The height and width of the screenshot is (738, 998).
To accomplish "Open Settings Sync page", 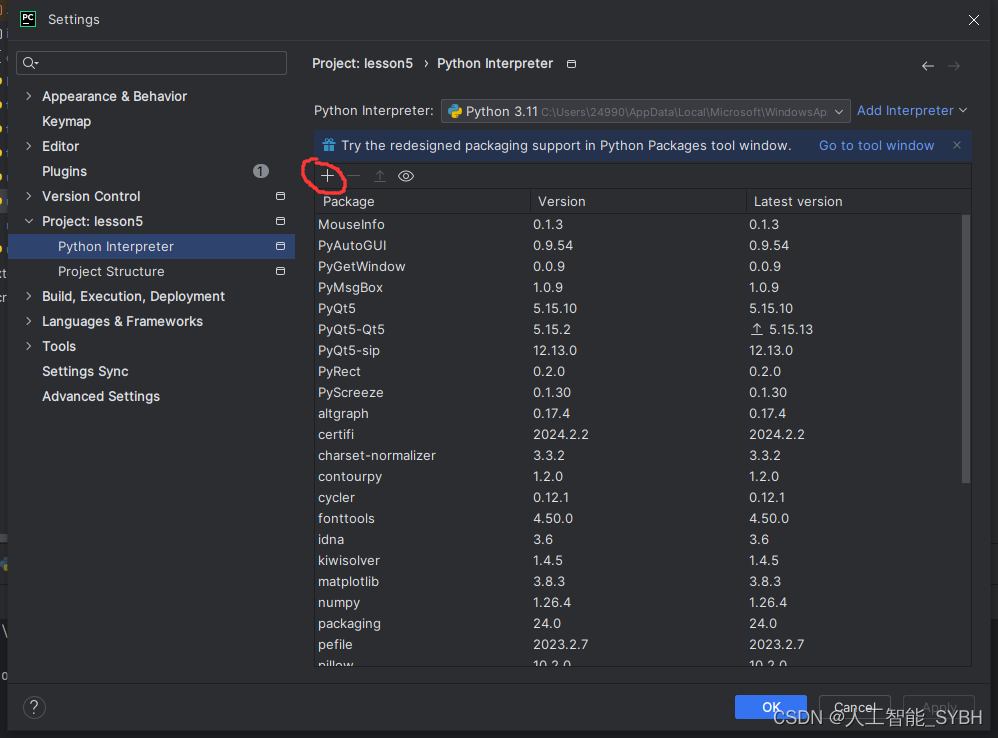I will pos(85,371).
